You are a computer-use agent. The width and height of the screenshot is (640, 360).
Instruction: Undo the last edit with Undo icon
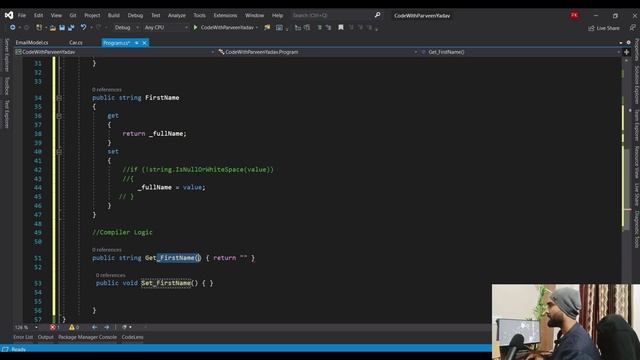pos(83,27)
